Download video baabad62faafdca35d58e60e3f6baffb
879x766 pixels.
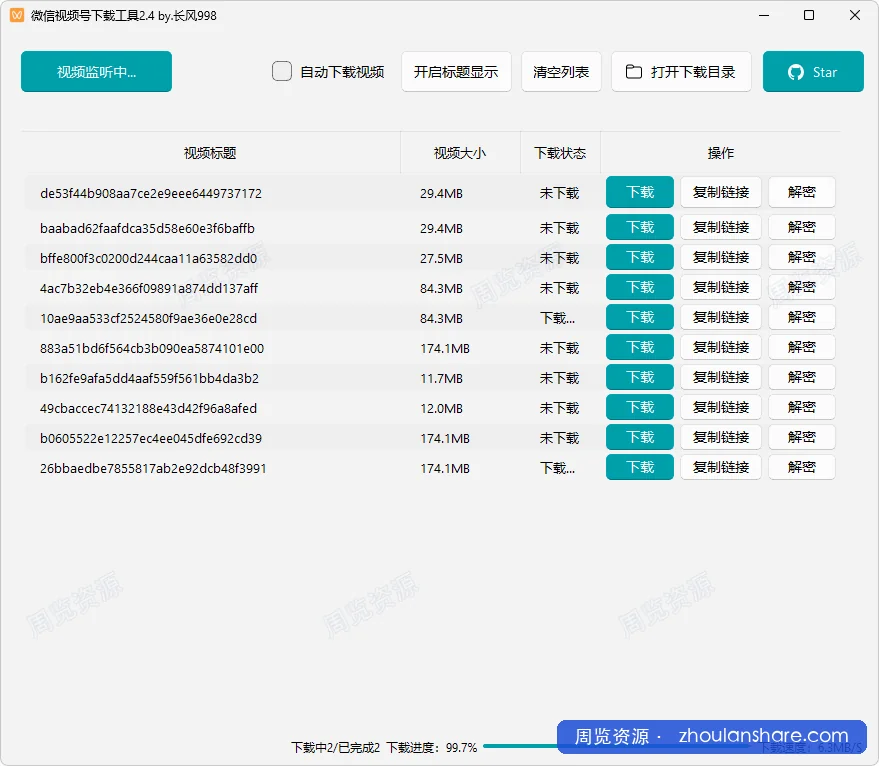click(x=640, y=227)
